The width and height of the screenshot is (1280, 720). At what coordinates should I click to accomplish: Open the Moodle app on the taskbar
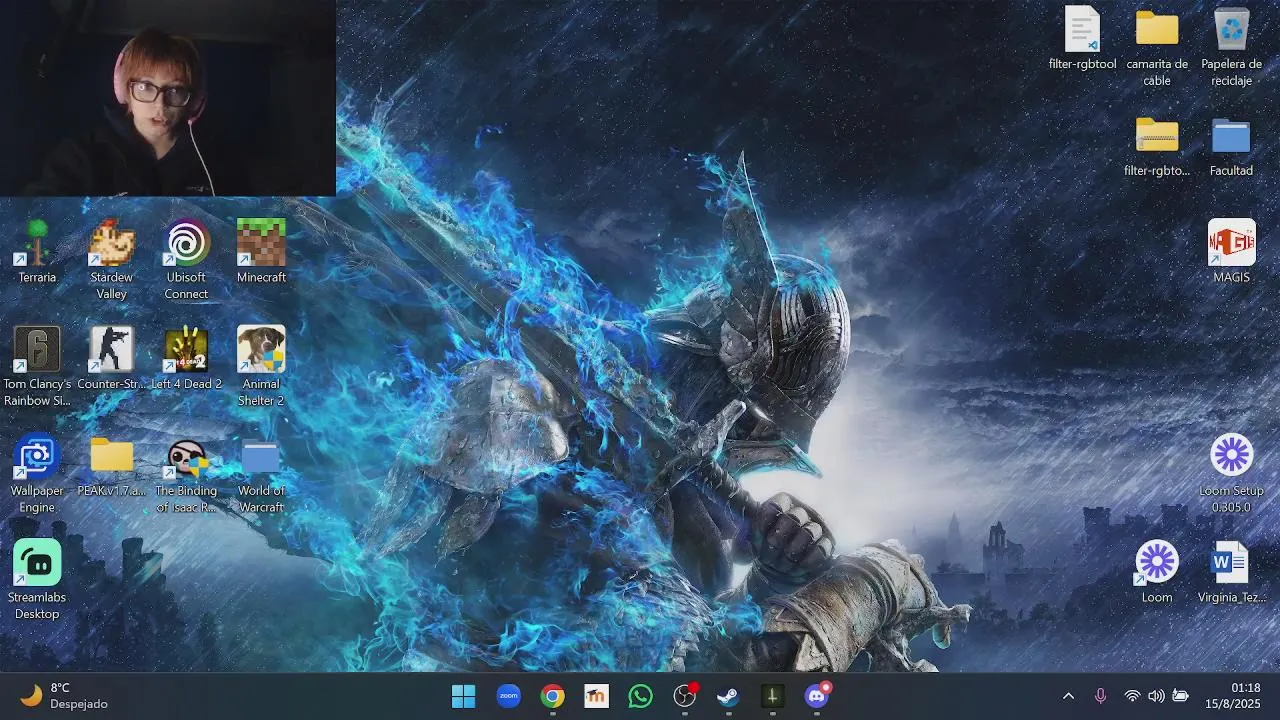coord(596,696)
